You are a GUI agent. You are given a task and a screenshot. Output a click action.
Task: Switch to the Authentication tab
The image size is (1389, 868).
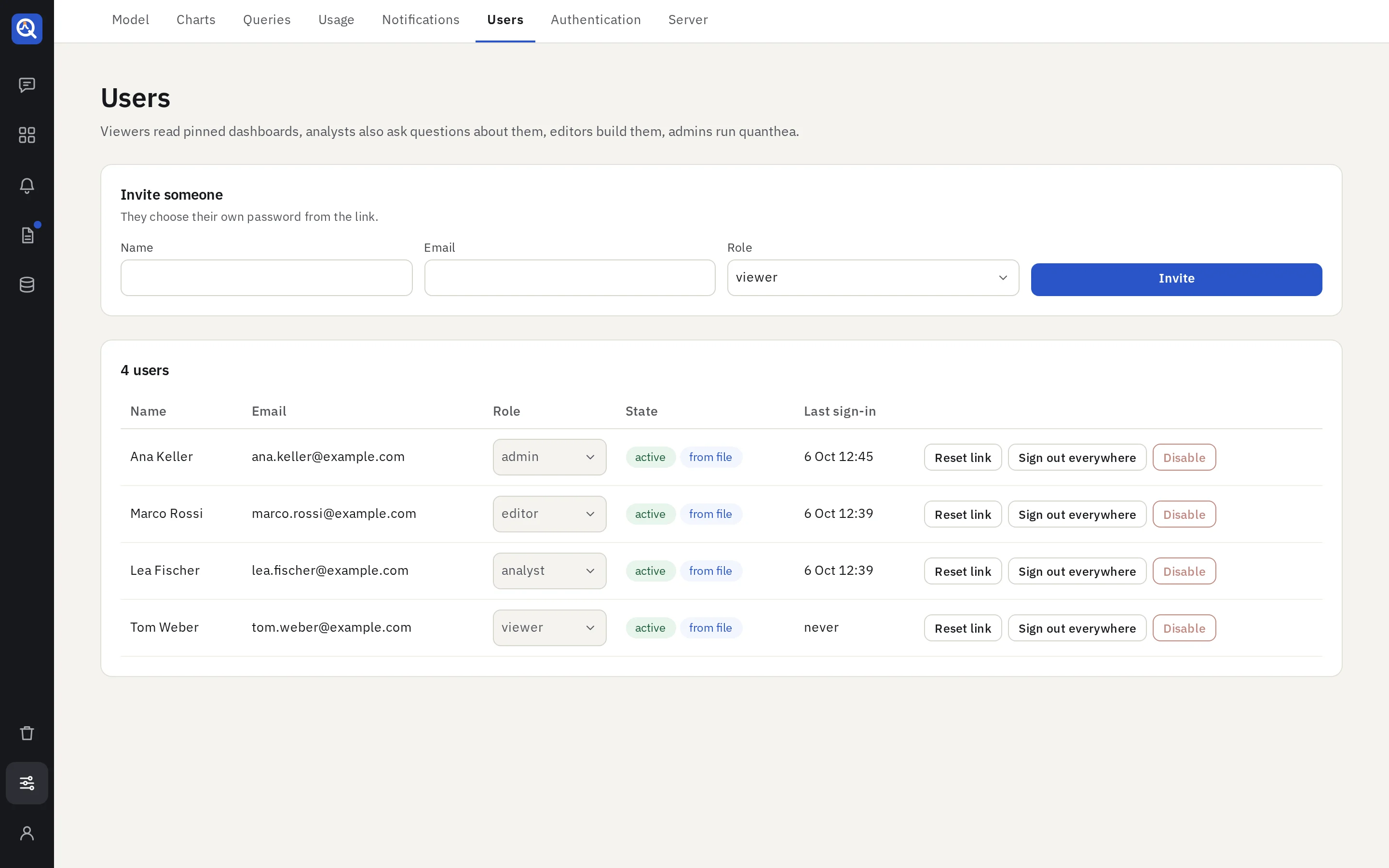[596, 19]
